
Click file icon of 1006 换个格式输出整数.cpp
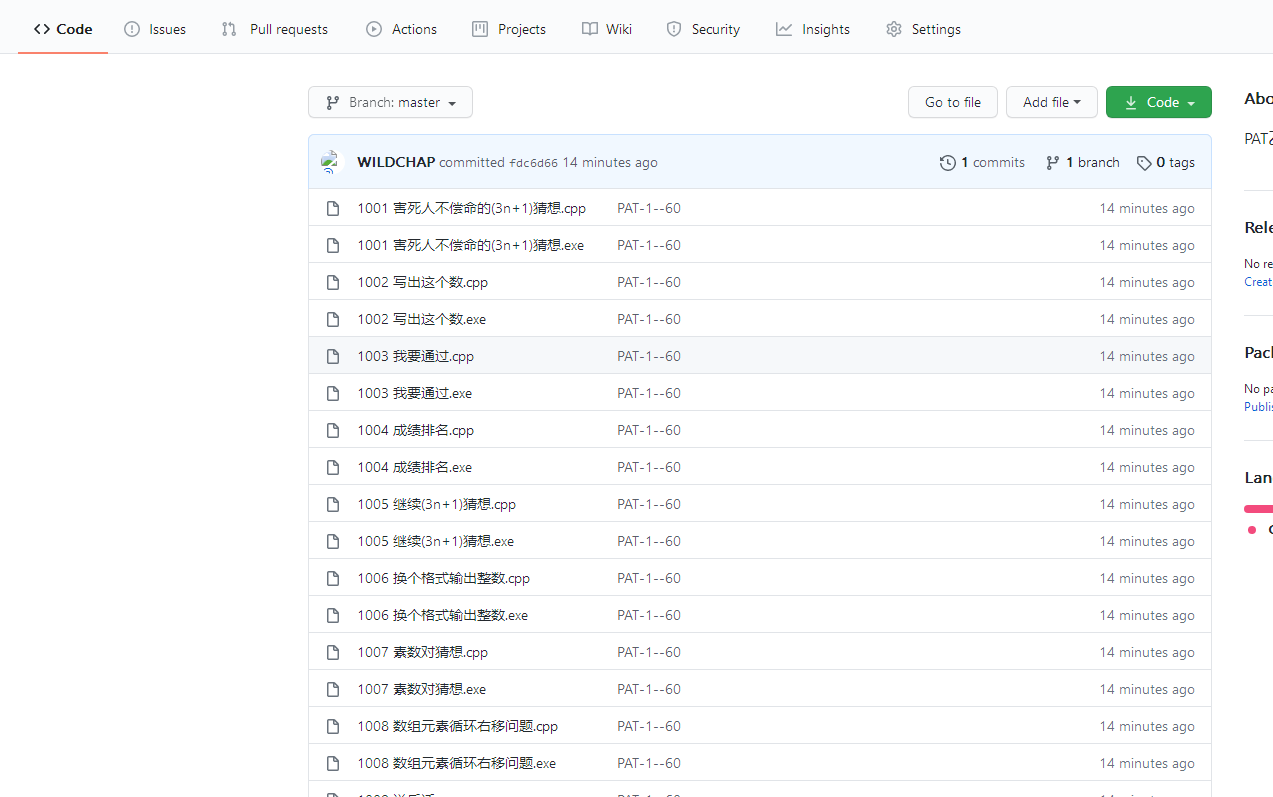[x=333, y=578]
